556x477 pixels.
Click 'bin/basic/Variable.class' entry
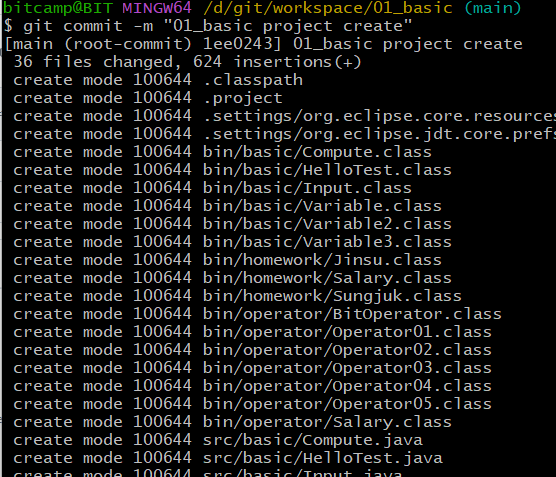coord(322,206)
